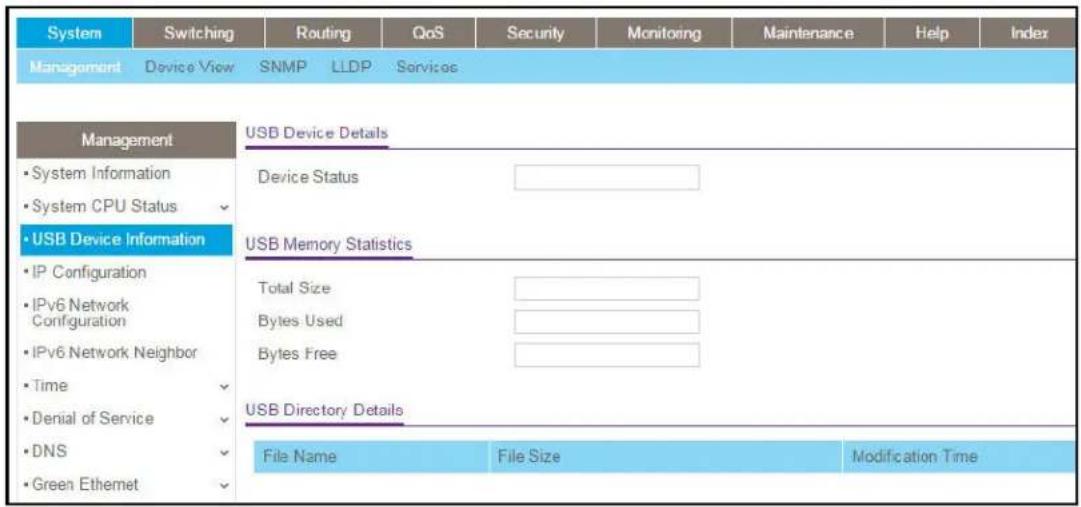This screenshot has height=507, width=1081.
Task: Expand the DNS chevron
Action: [223, 453]
